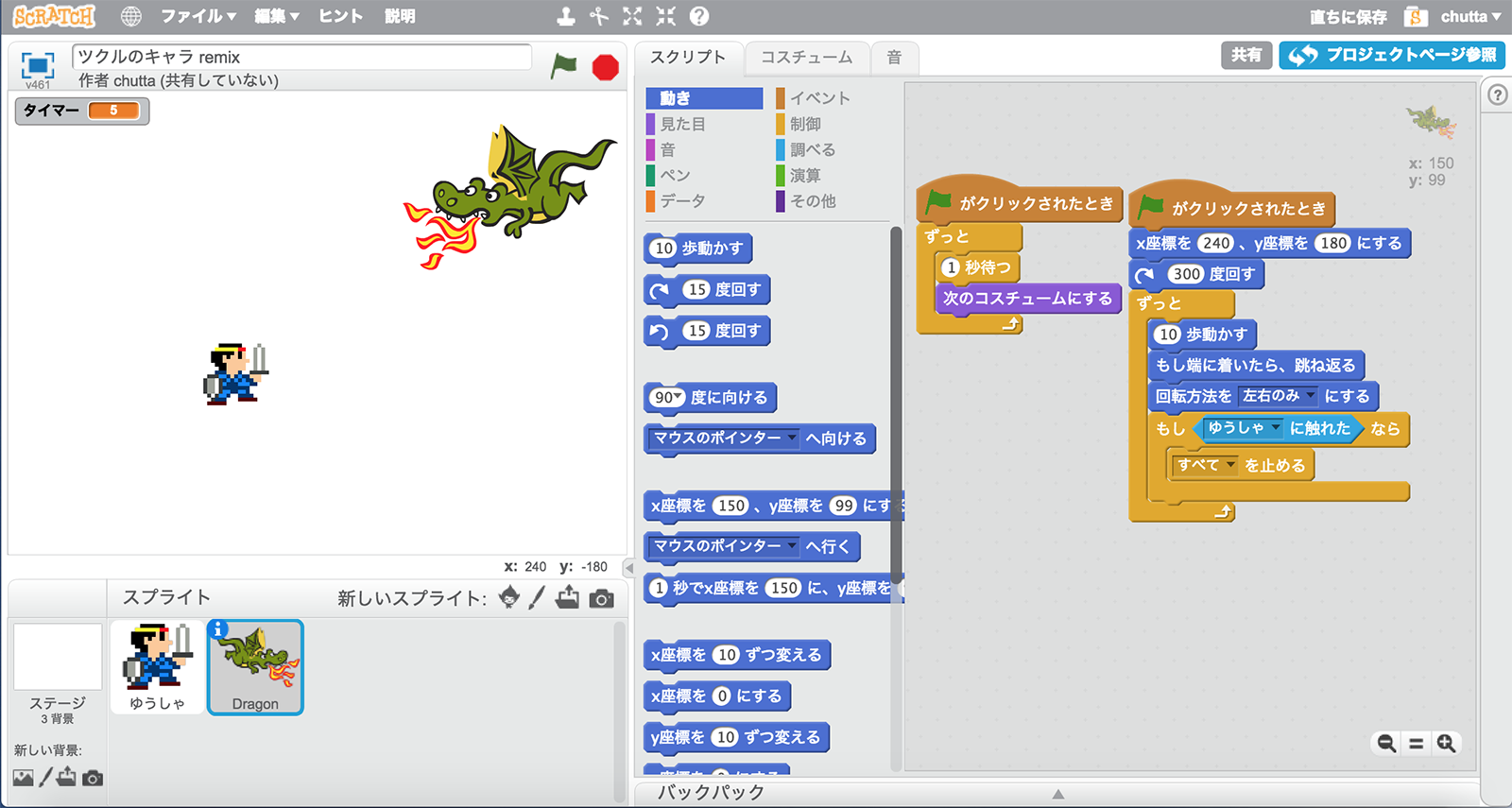Open Dragon sprite info button
The width and height of the screenshot is (1512, 808).
[x=217, y=629]
